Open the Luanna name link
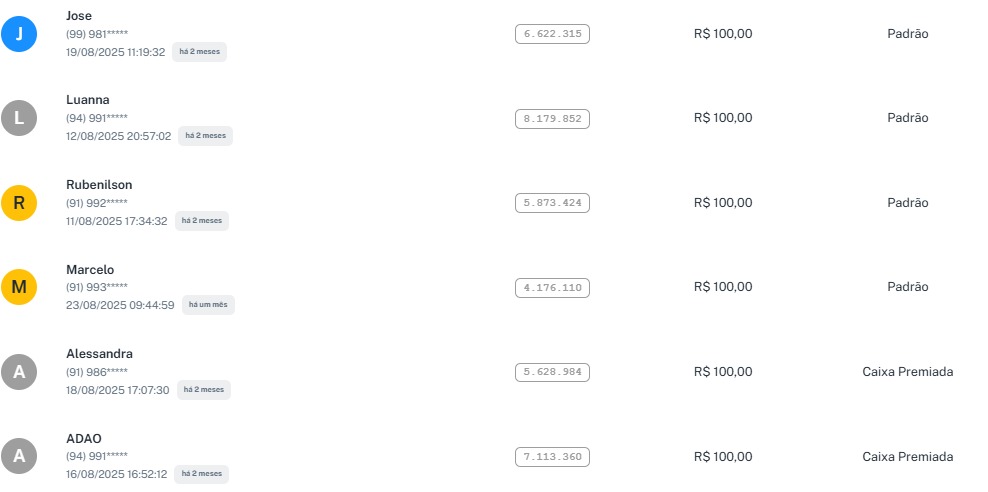The image size is (988, 492). coord(87,100)
